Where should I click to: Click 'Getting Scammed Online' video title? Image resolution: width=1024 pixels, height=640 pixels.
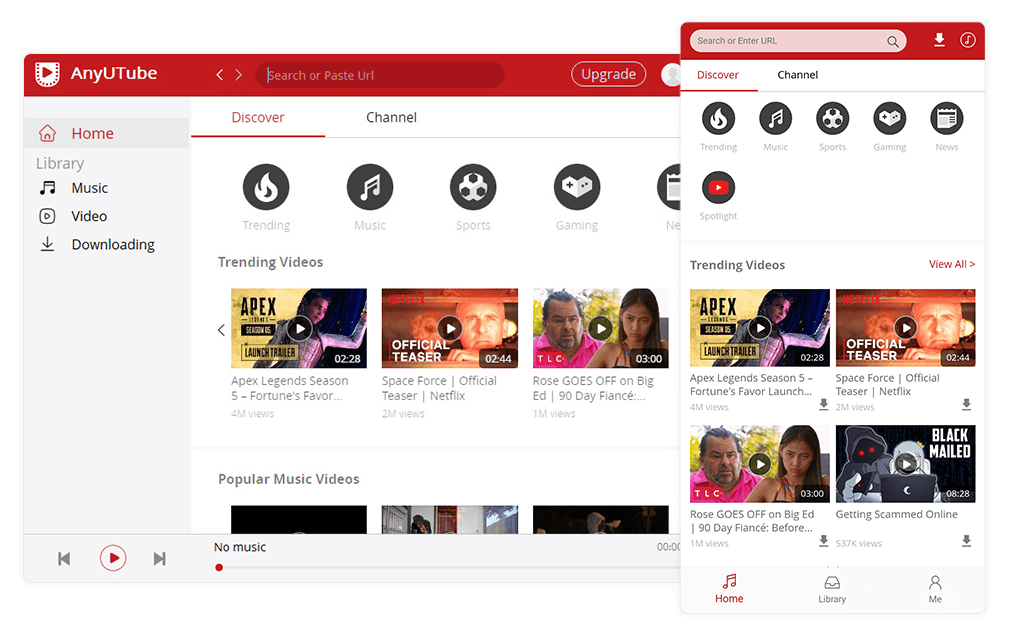(897, 515)
